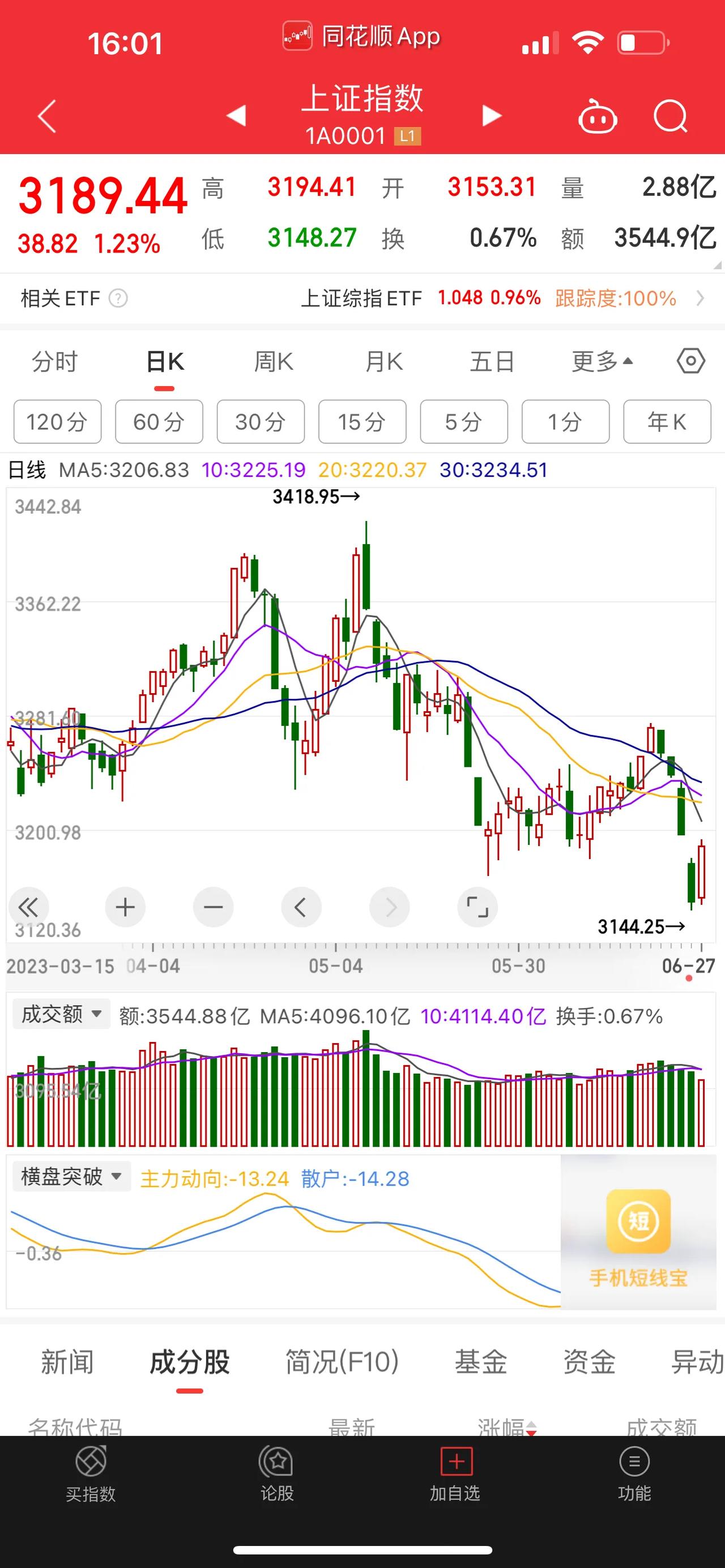Open 买指数 in bottom bar
The height and width of the screenshot is (1568, 725).
point(91,1474)
